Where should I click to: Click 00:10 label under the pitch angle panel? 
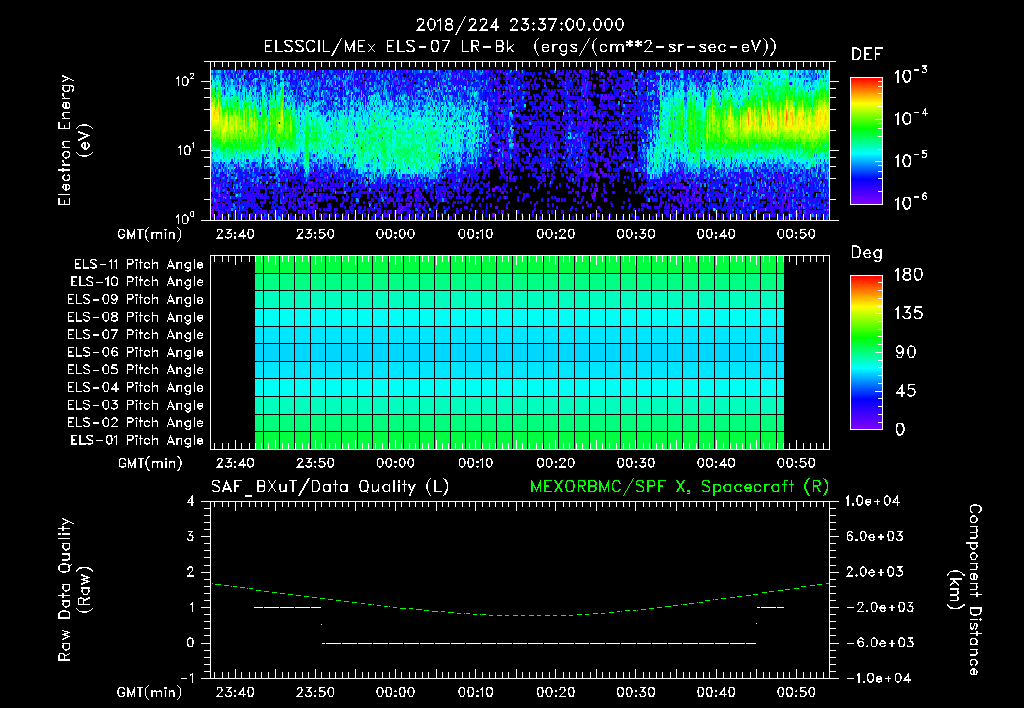pos(475,463)
